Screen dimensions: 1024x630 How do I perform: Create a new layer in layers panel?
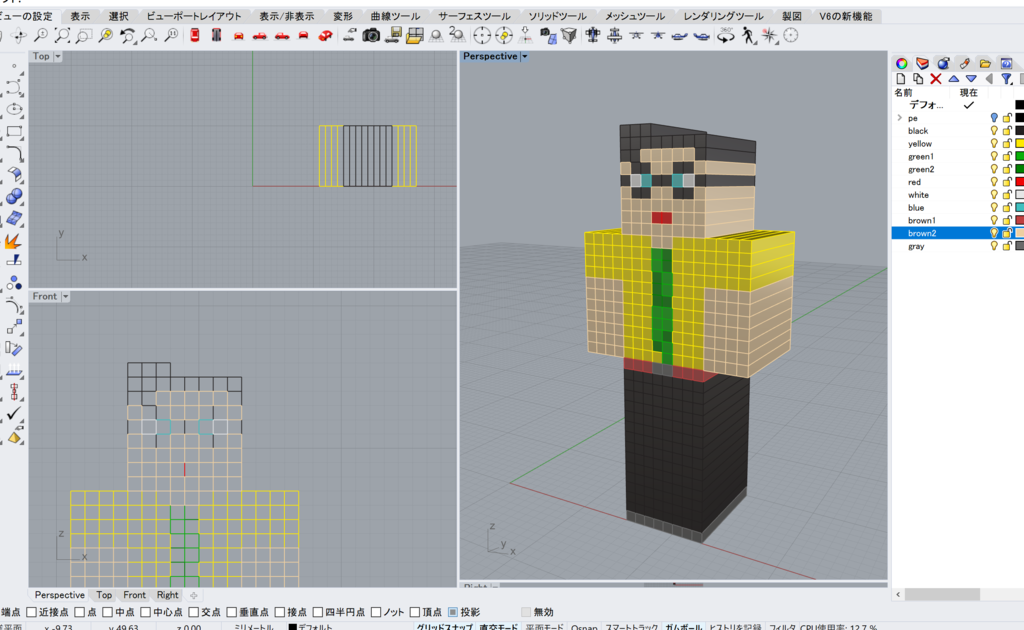[901, 79]
